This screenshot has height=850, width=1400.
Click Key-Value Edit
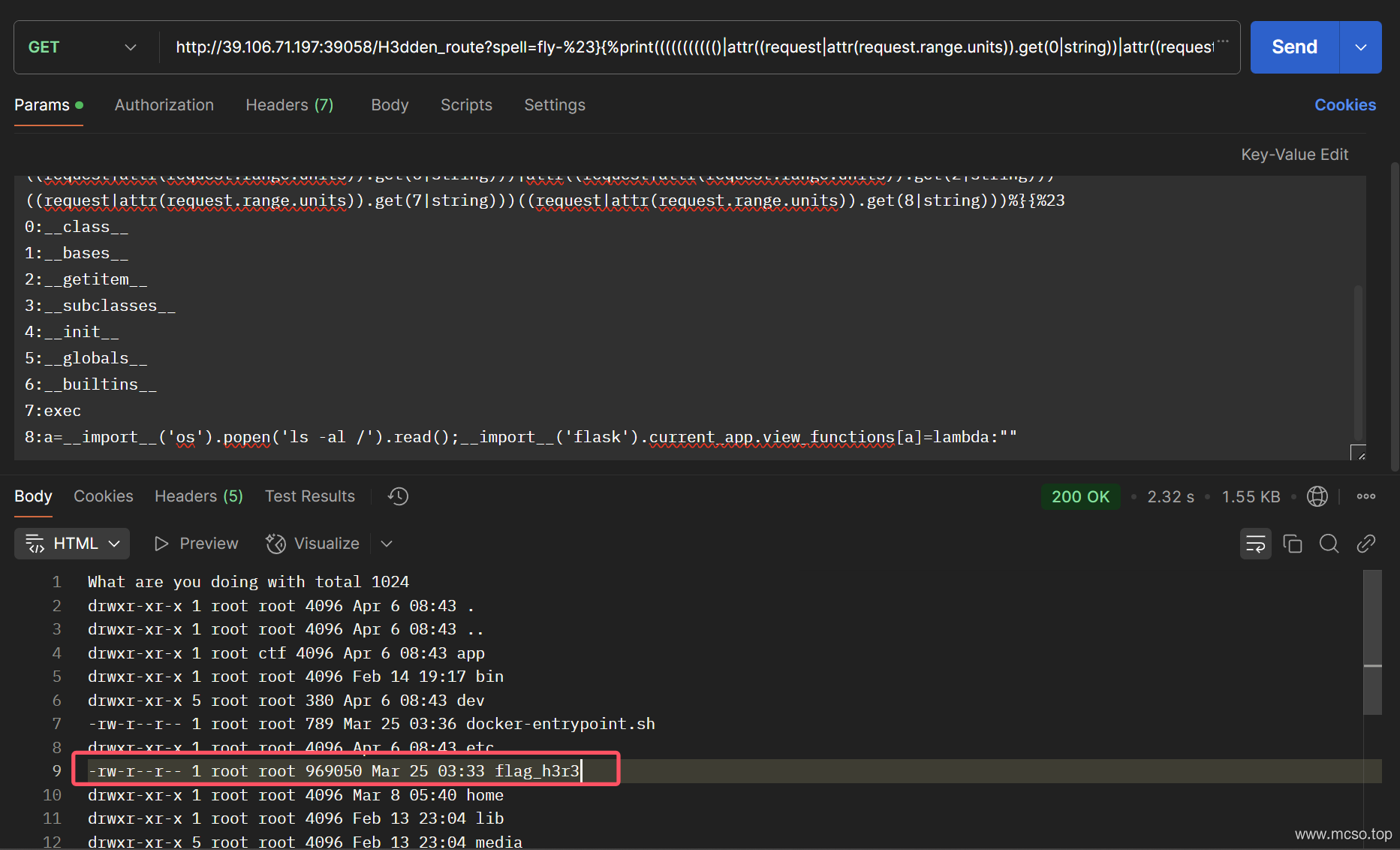pyautogui.click(x=1295, y=155)
